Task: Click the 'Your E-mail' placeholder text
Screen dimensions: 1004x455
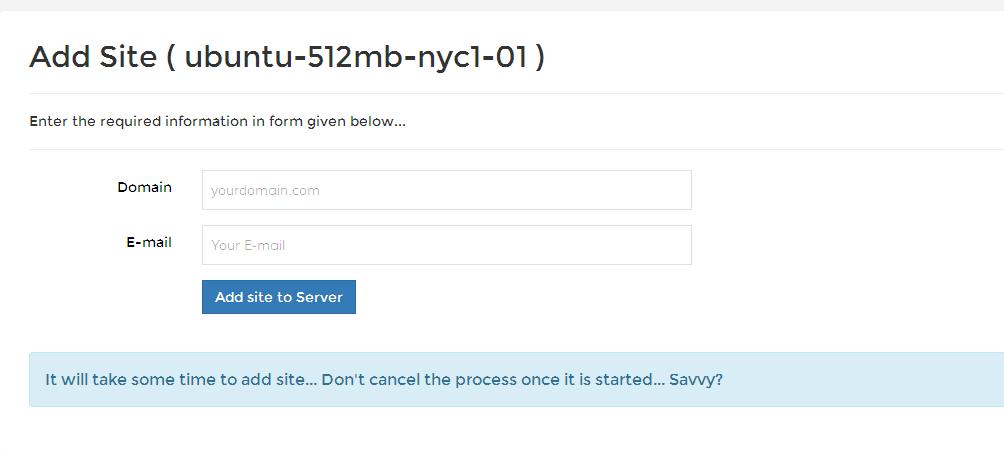Action: pyautogui.click(x=248, y=246)
